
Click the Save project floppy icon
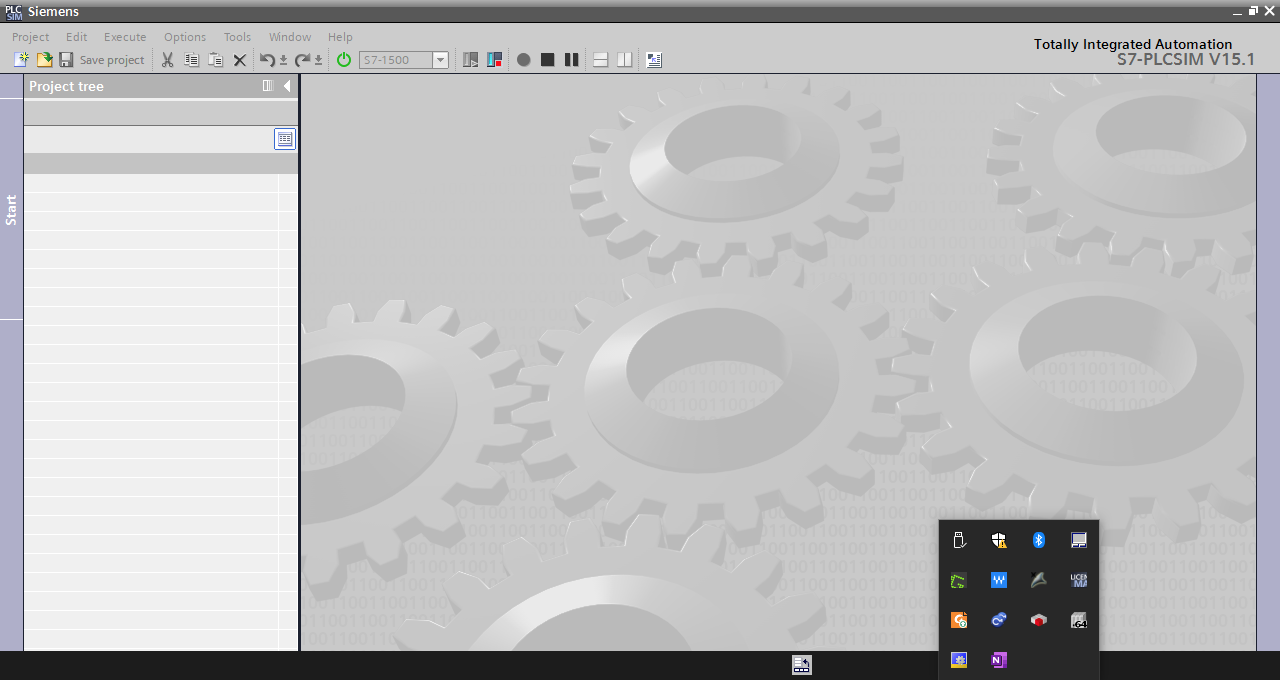[66, 60]
